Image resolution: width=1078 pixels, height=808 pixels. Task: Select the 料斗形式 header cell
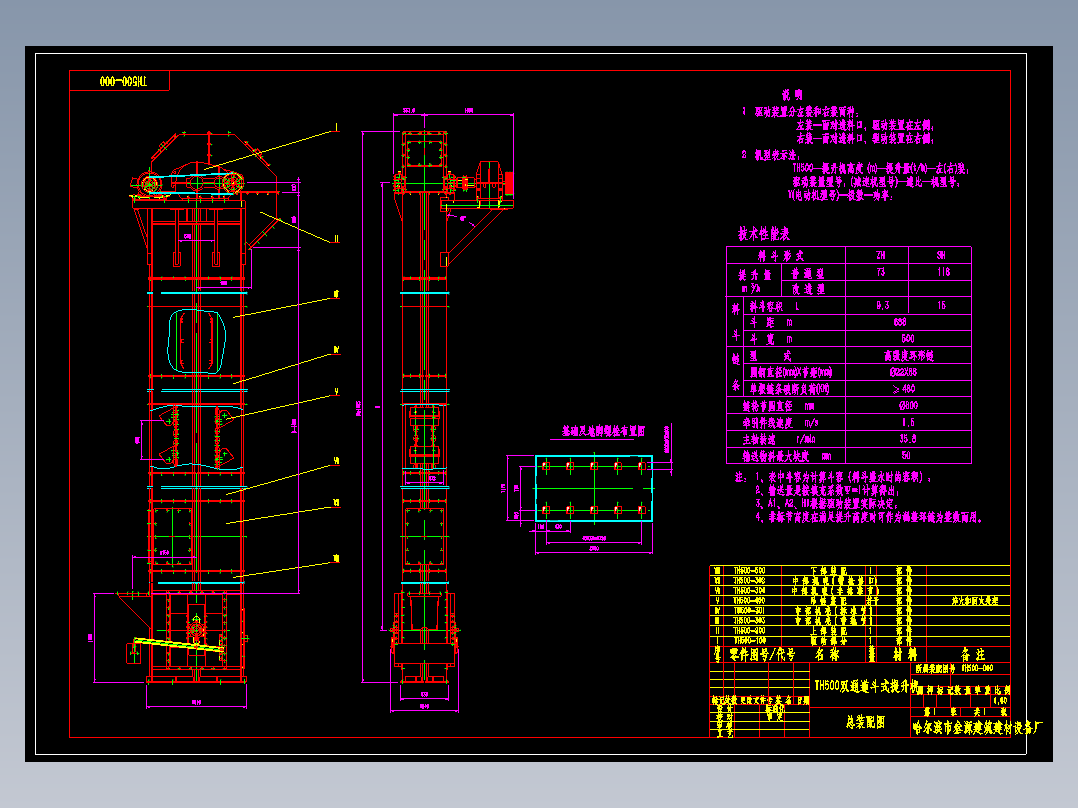[x=785, y=255]
